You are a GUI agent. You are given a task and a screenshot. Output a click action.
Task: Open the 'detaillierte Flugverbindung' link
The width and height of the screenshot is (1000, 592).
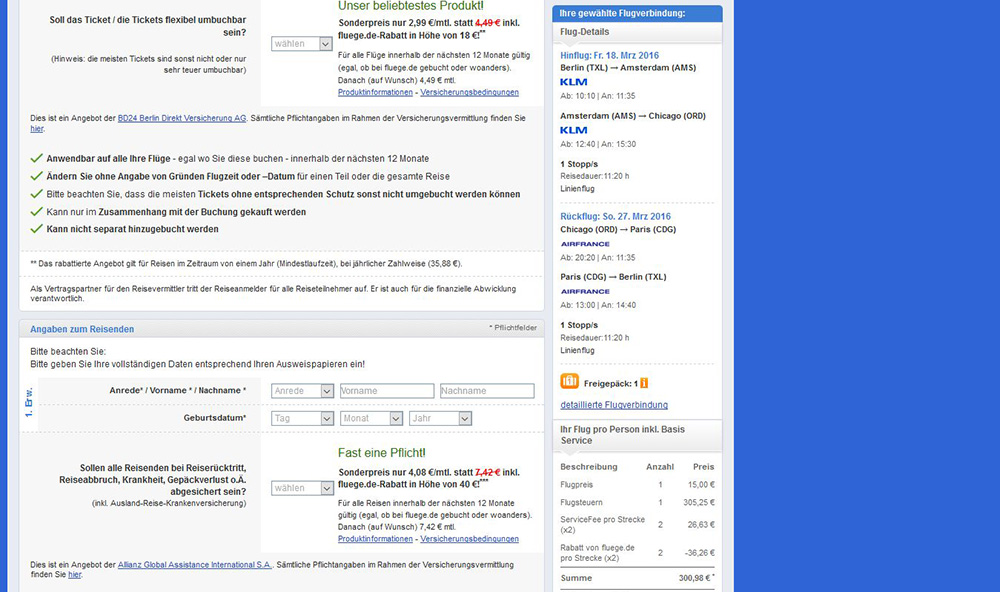click(x=614, y=405)
